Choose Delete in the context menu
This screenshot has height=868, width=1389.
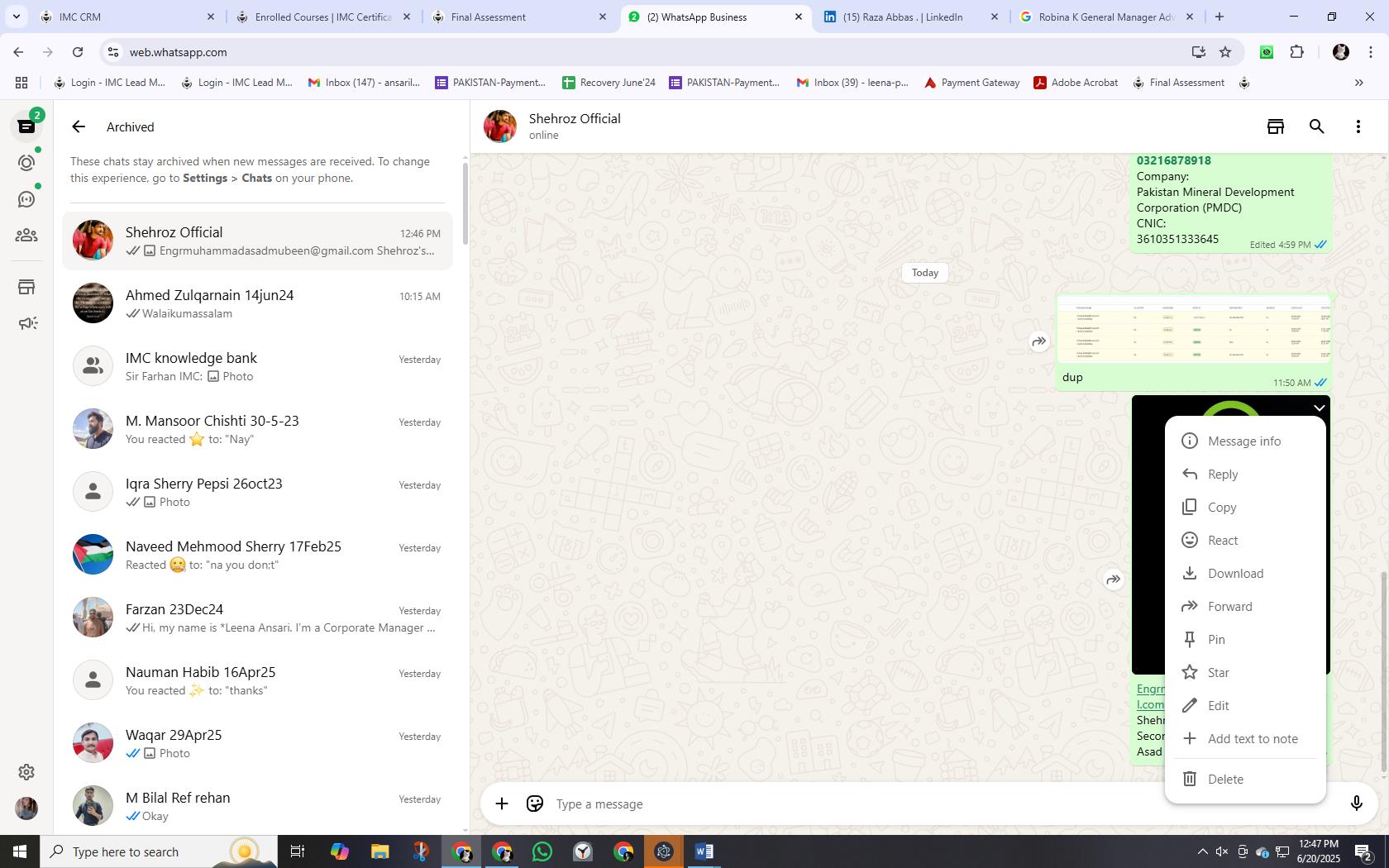[1245, 779]
